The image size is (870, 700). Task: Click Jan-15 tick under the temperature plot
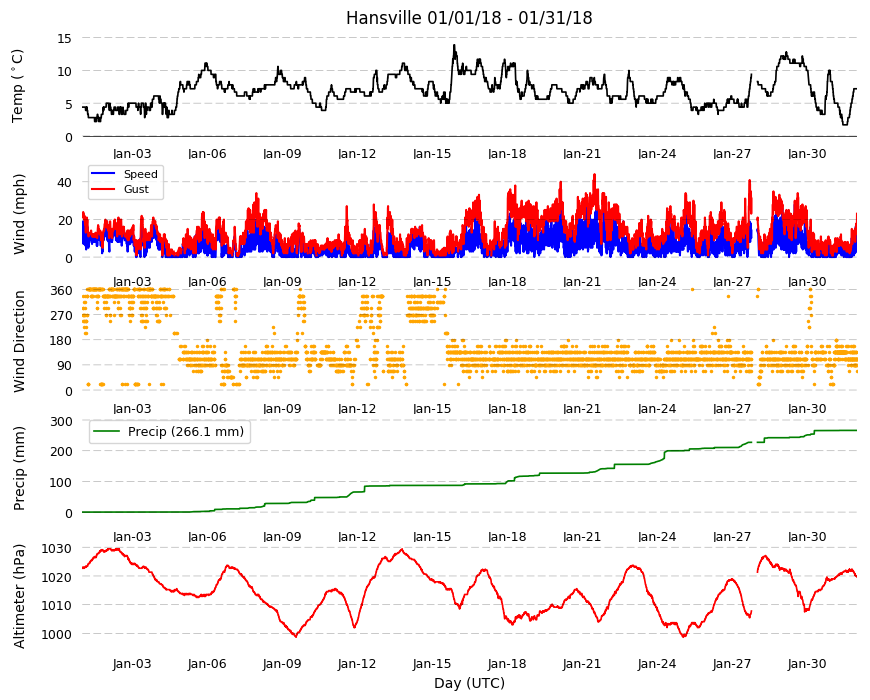tap(432, 154)
